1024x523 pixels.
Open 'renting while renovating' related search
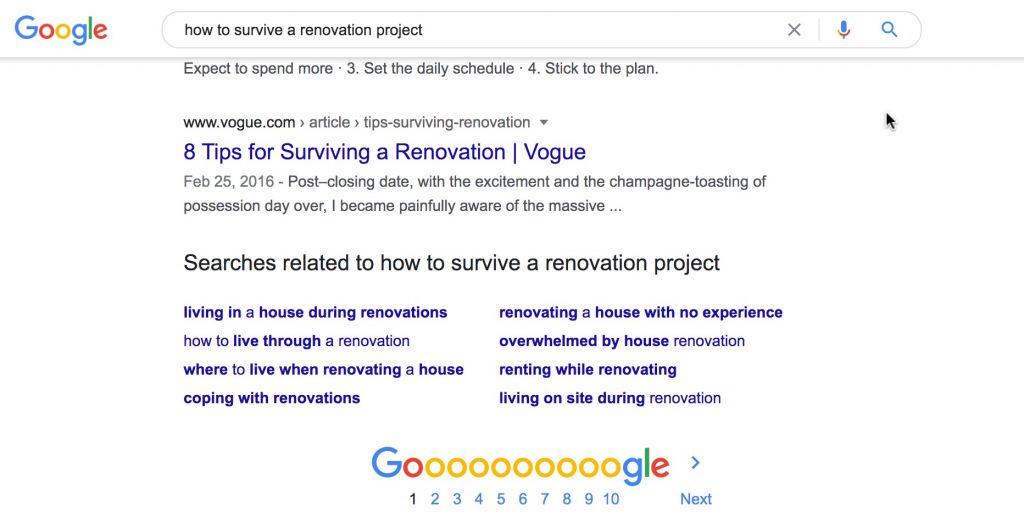pyautogui.click(x=587, y=369)
